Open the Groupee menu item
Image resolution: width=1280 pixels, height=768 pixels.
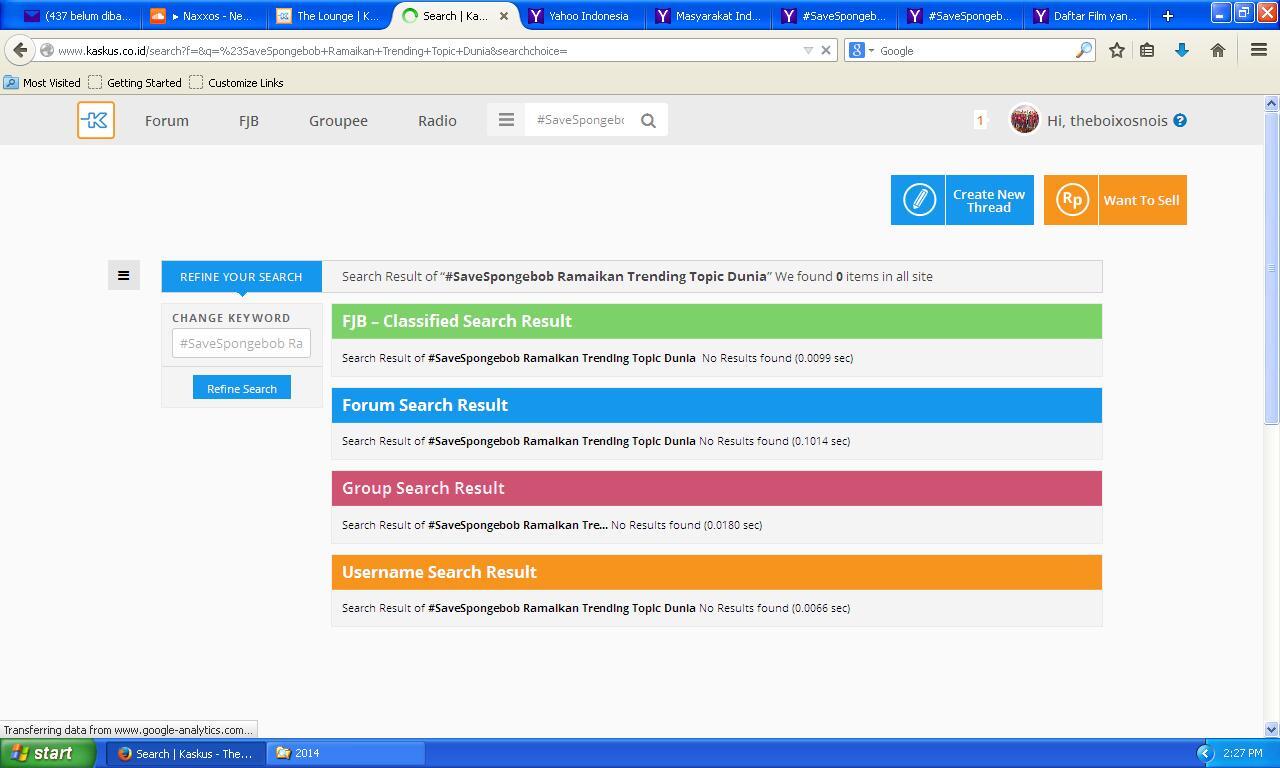(x=338, y=120)
